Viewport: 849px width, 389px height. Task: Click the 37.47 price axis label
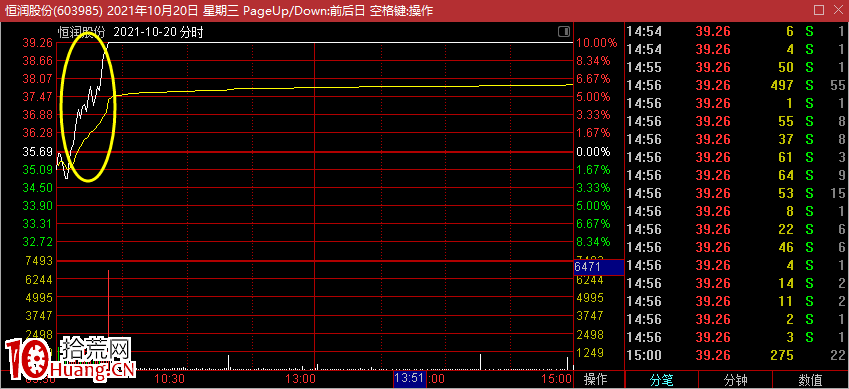pos(37,97)
